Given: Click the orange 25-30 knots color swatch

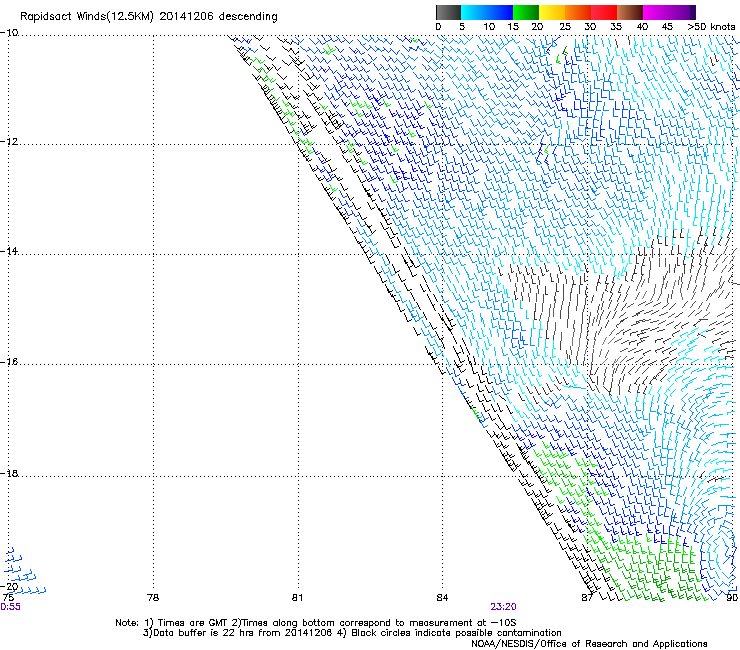Looking at the screenshot, I should [578, 12].
